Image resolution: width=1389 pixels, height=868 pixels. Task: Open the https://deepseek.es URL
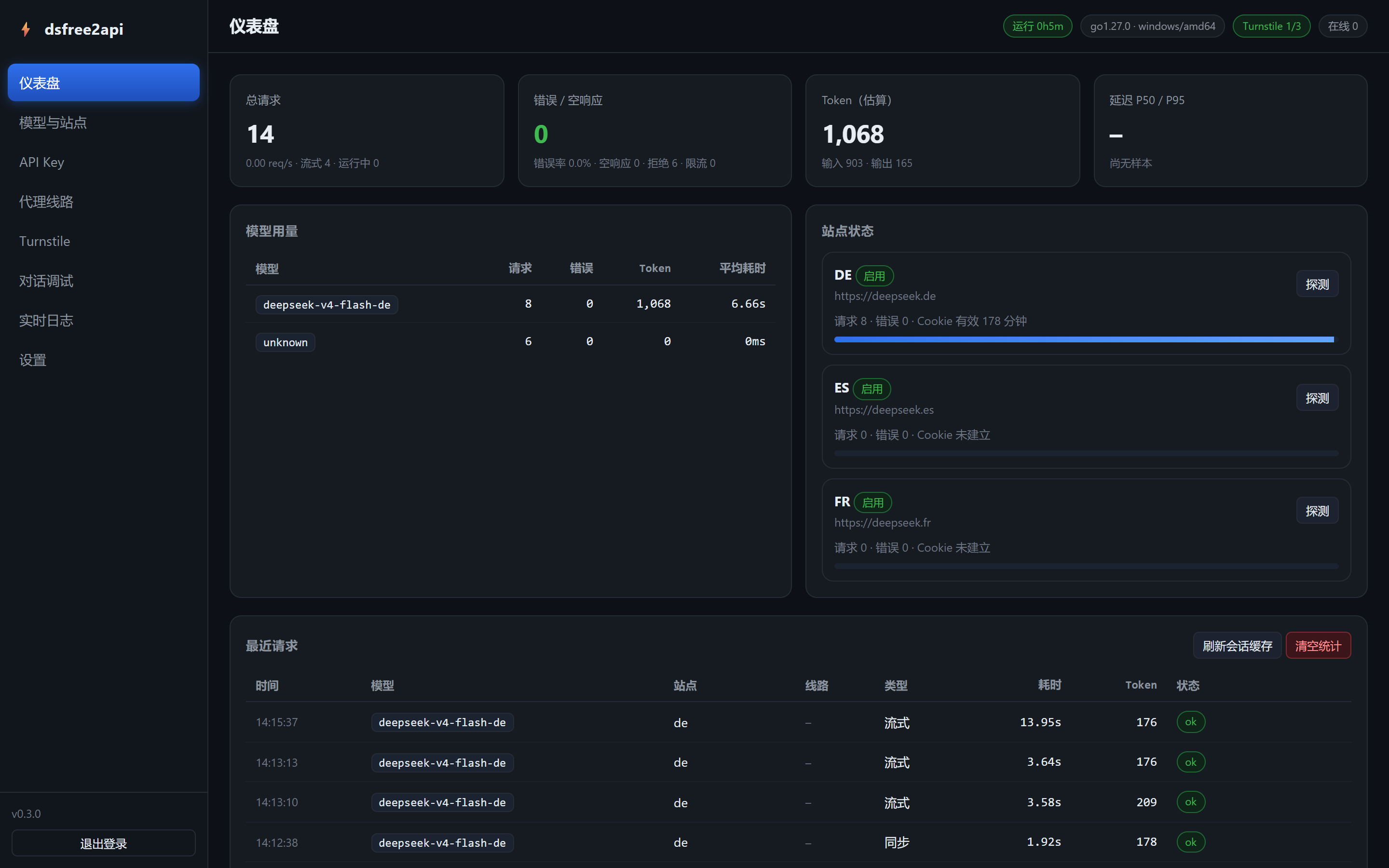[884, 410]
